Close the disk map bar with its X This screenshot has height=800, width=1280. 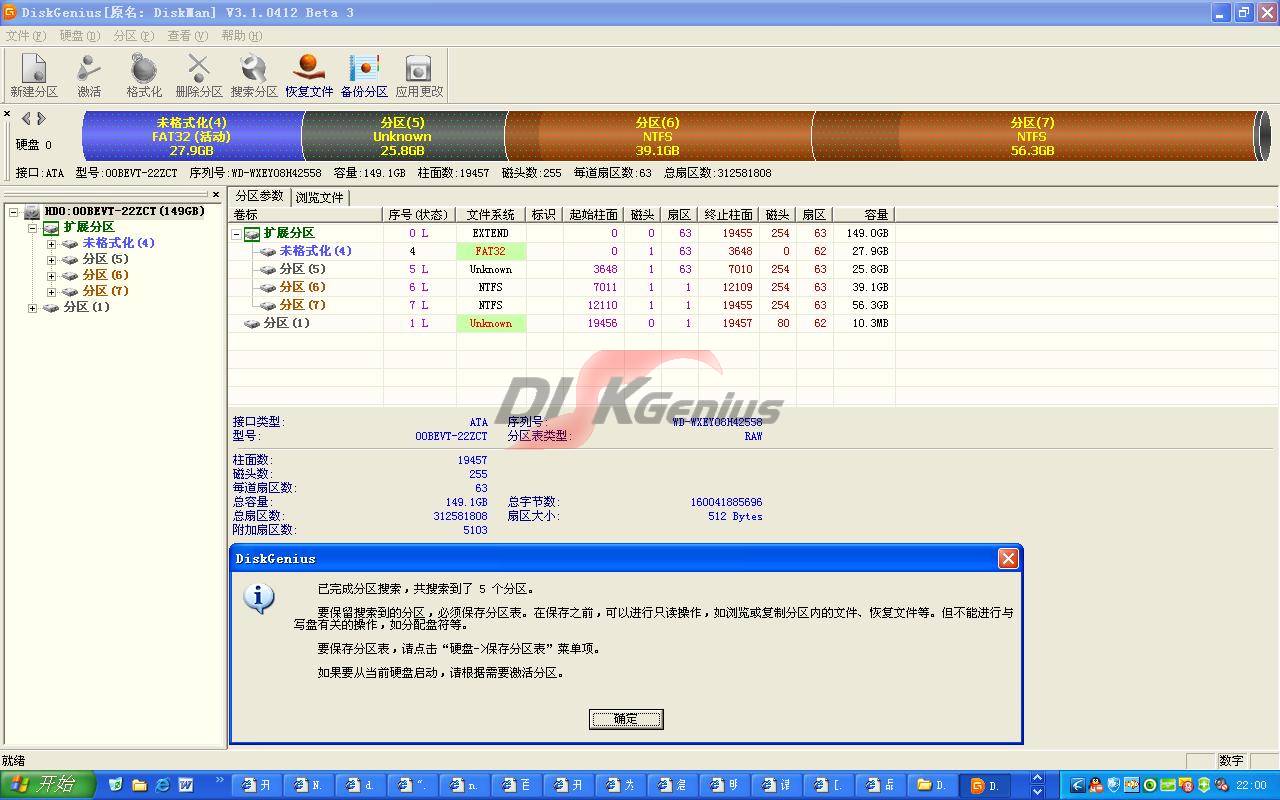(7, 114)
